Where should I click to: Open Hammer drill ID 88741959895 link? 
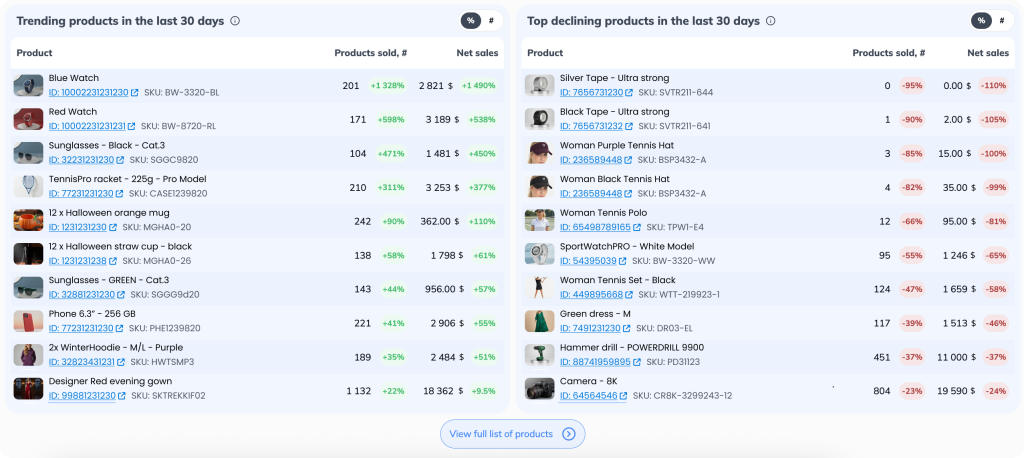click(x=594, y=362)
